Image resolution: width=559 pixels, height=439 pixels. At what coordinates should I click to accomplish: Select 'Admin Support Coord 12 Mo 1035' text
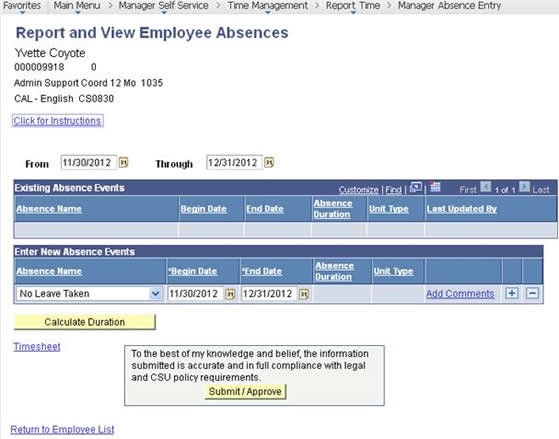pyautogui.click(x=88, y=83)
